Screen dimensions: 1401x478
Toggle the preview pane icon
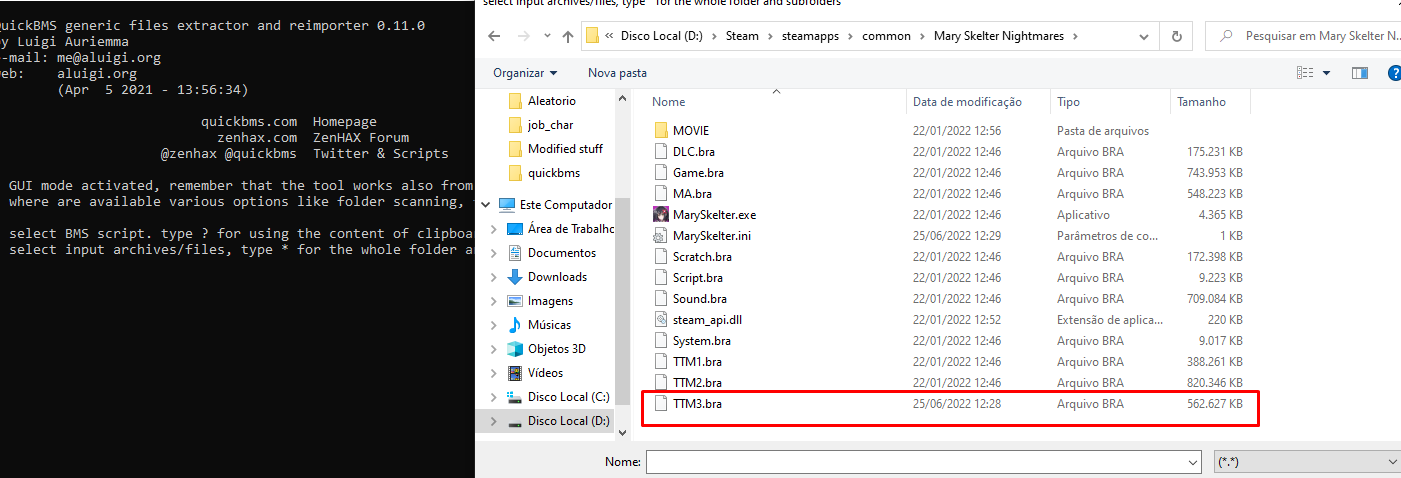pyautogui.click(x=1359, y=73)
